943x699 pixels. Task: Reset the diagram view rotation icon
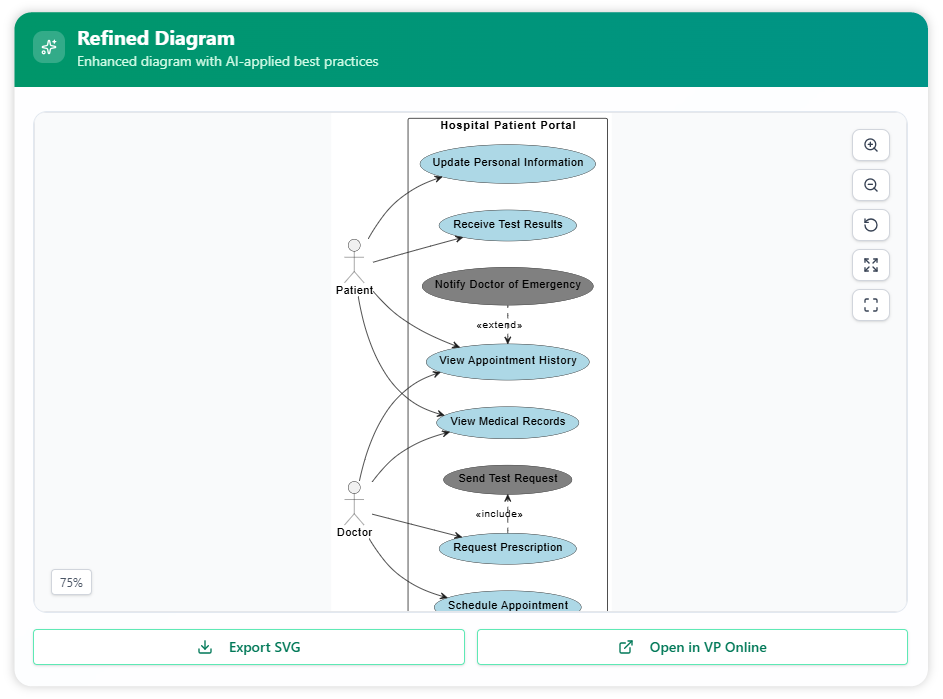tap(870, 225)
